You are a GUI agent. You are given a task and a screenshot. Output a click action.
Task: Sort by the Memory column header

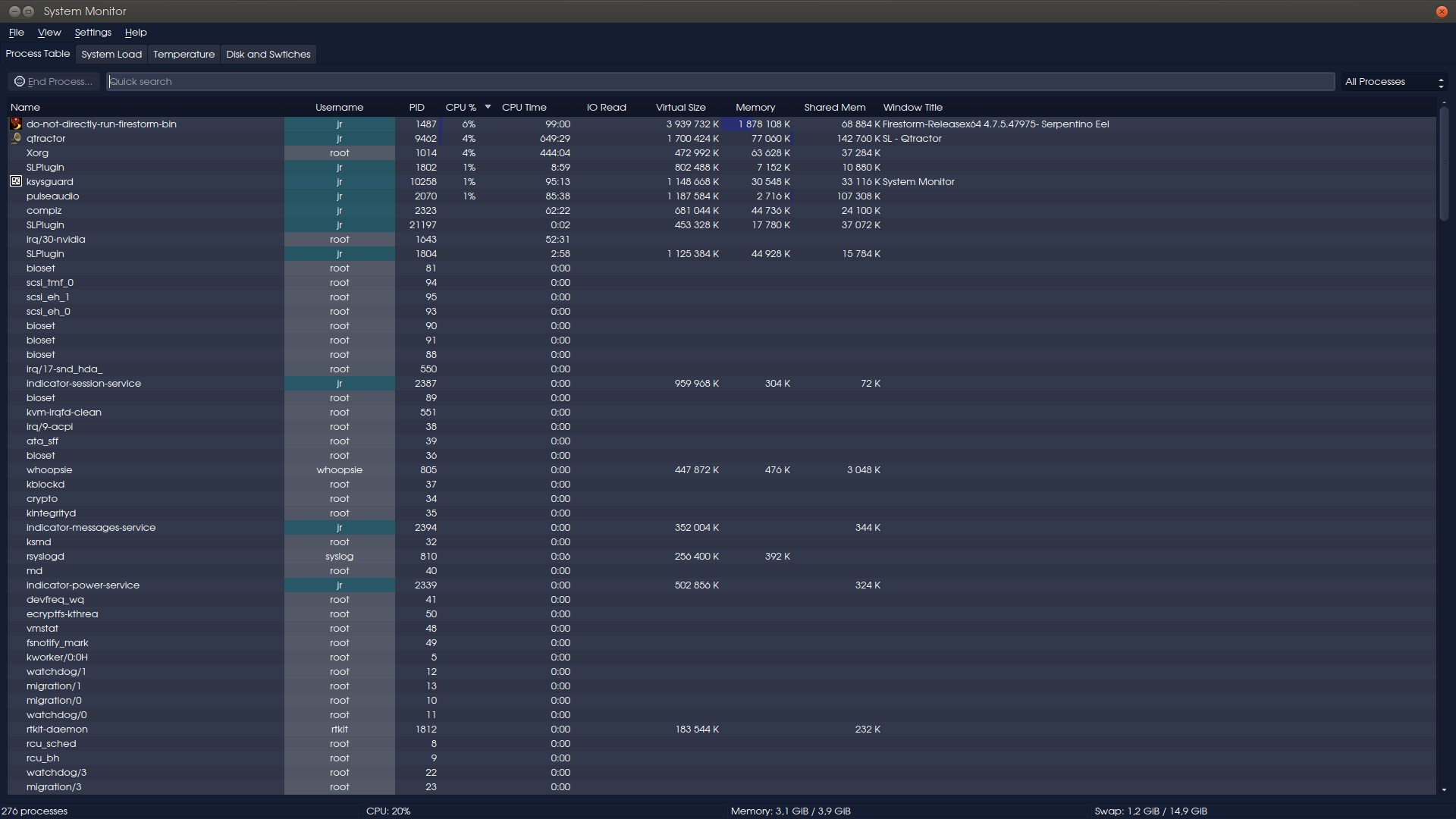[755, 107]
